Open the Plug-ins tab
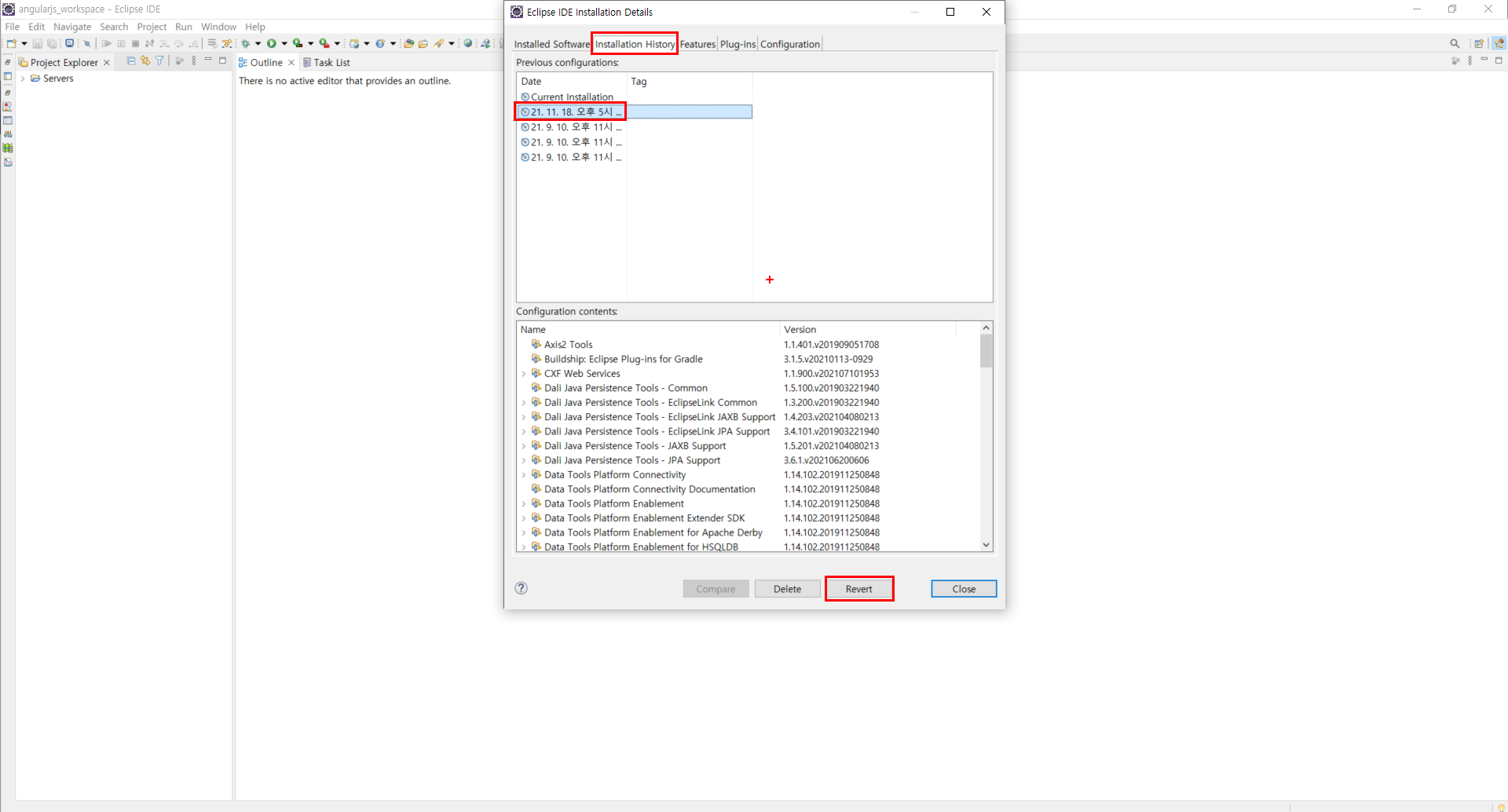 coord(738,44)
